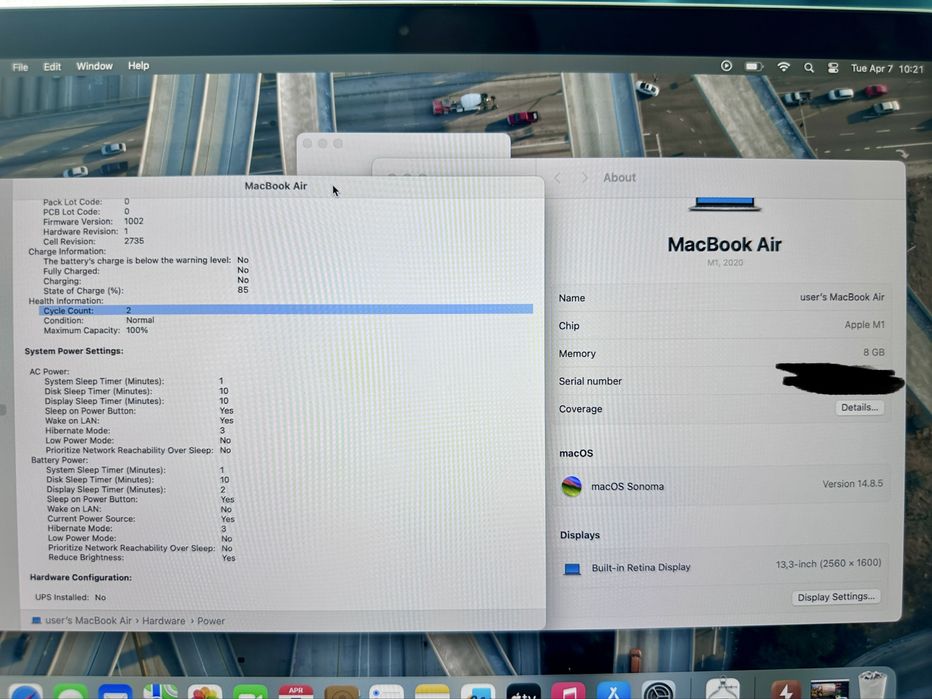932x699 pixels.
Task: Click user's MacBook Air in path bar
Action: click(89, 620)
